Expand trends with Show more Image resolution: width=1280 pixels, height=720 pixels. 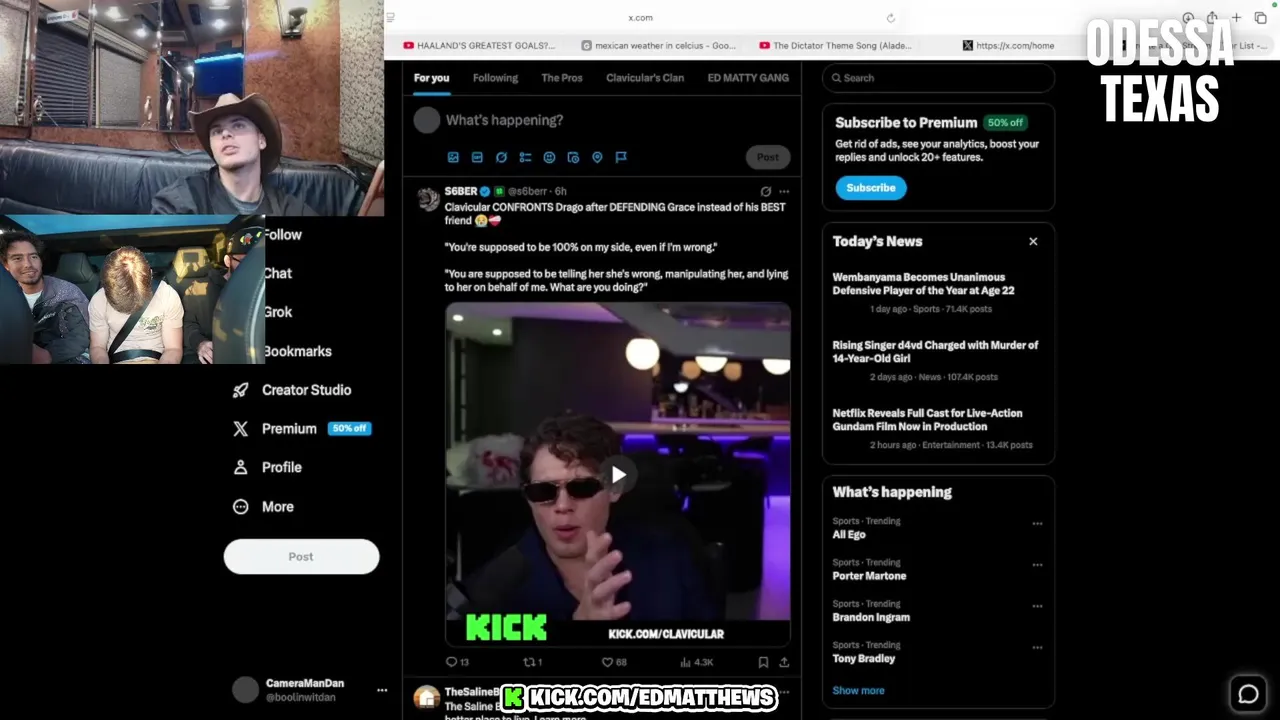(x=858, y=690)
